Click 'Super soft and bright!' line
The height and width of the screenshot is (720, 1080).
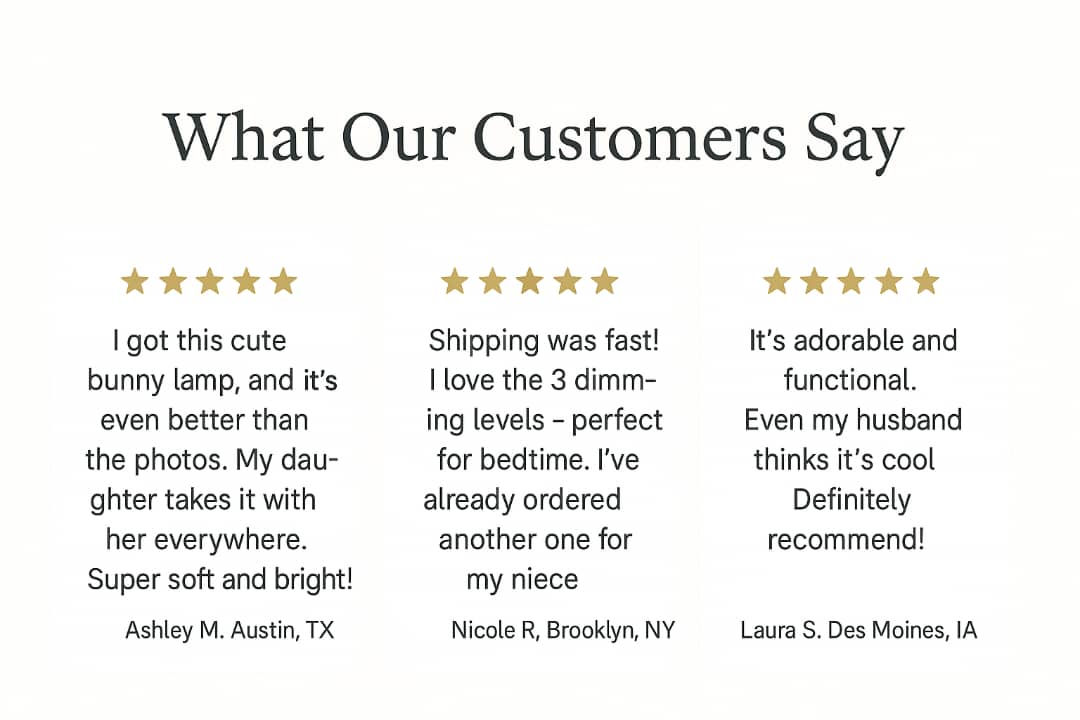pyautogui.click(x=220, y=579)
